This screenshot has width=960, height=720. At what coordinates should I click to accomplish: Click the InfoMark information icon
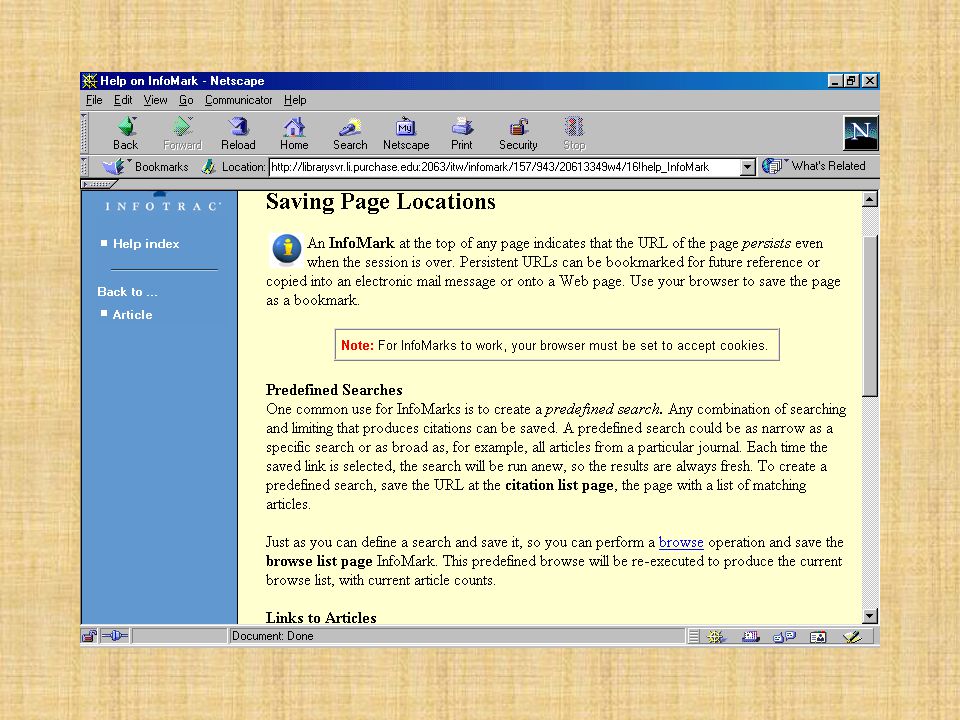click(x=287, y=250)
